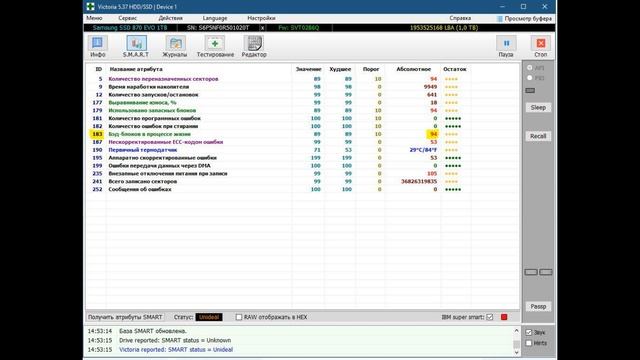This screenshot has width=640, height=360.
Task: Select attribute 190 Первичный термодатчик
Action: (302, 150)
